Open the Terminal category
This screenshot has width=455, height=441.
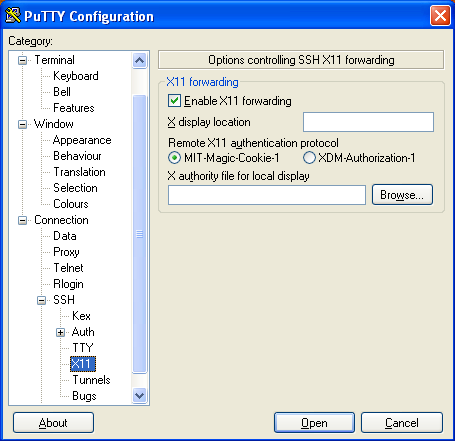pyautogui.click(x=55, y=60)
